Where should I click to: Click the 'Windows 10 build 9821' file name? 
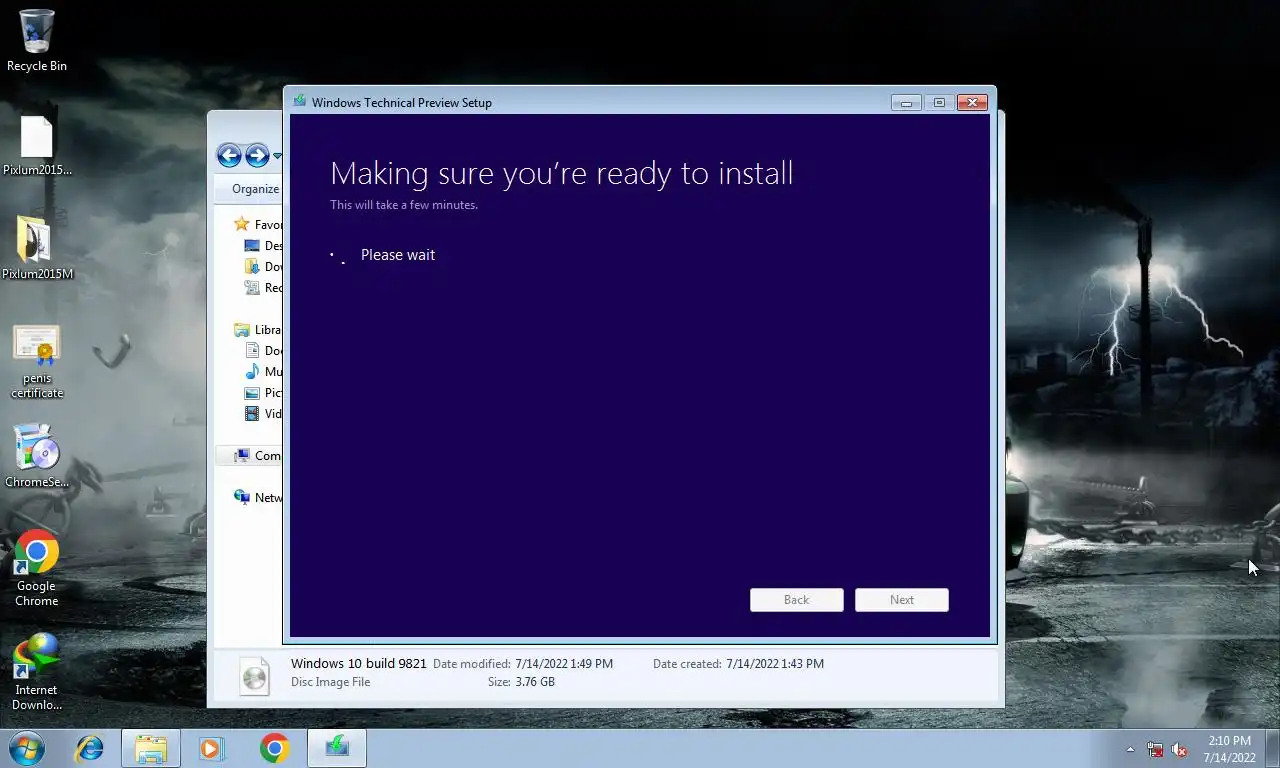[359, 663]
